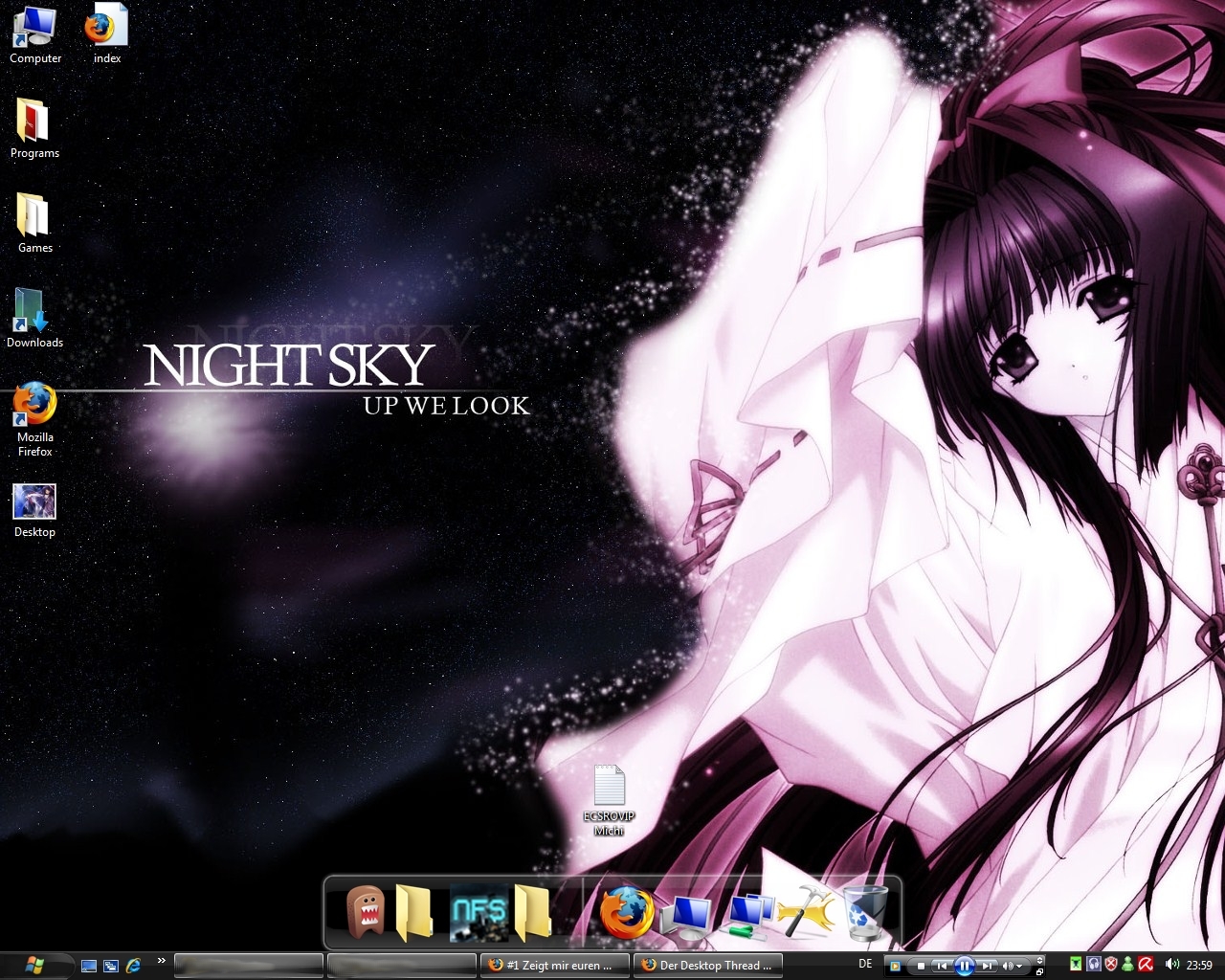Open the media player volume dropdown arrow
The width and height of the screenshot is (1225, 980).
[x=1018, y=967]
